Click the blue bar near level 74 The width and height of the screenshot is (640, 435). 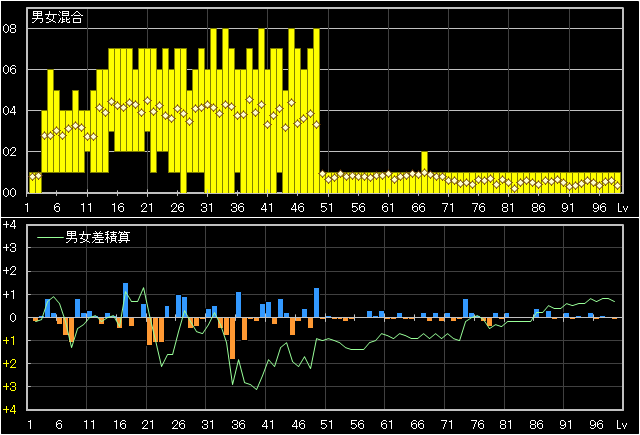466,308
